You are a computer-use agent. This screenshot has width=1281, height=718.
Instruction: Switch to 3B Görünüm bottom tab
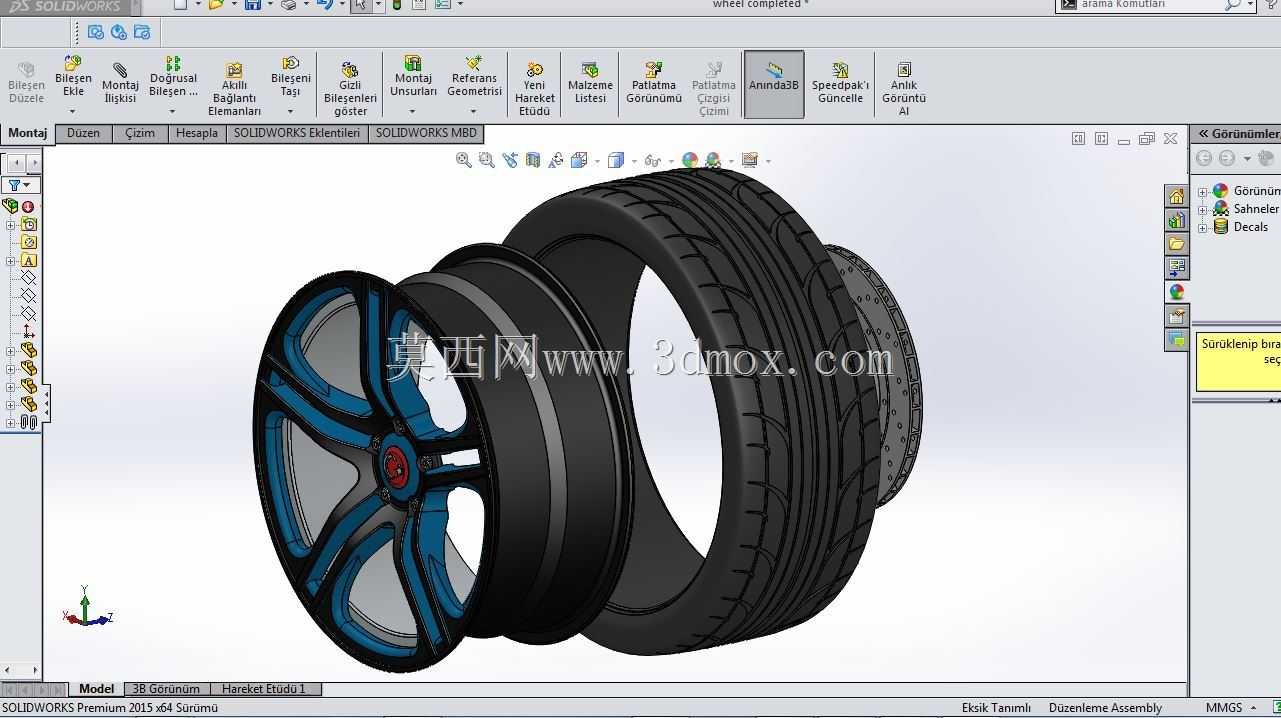pyautogui.click(x=166, y=689)
